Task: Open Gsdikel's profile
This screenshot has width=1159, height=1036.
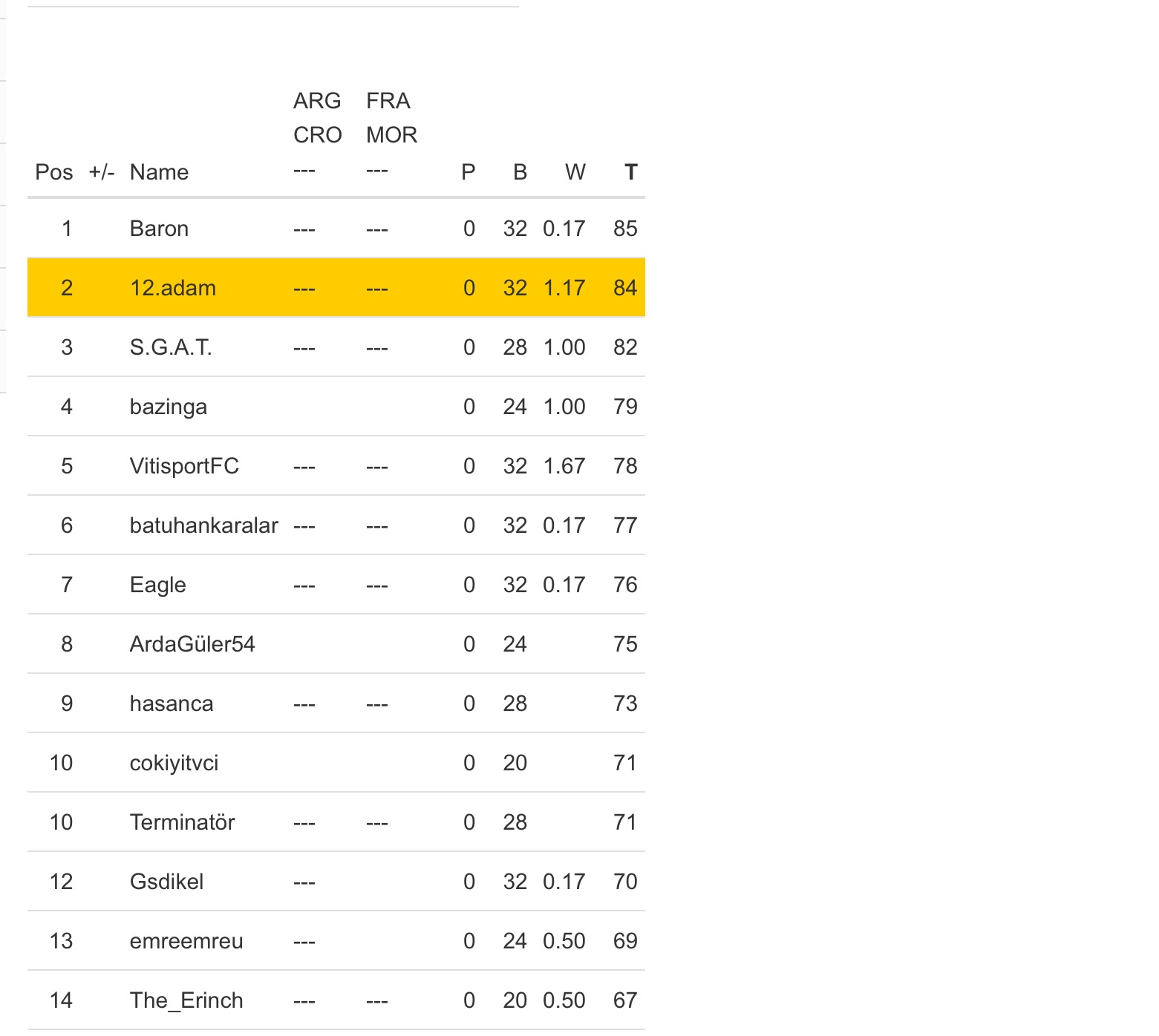Action: tap(166, 882)
